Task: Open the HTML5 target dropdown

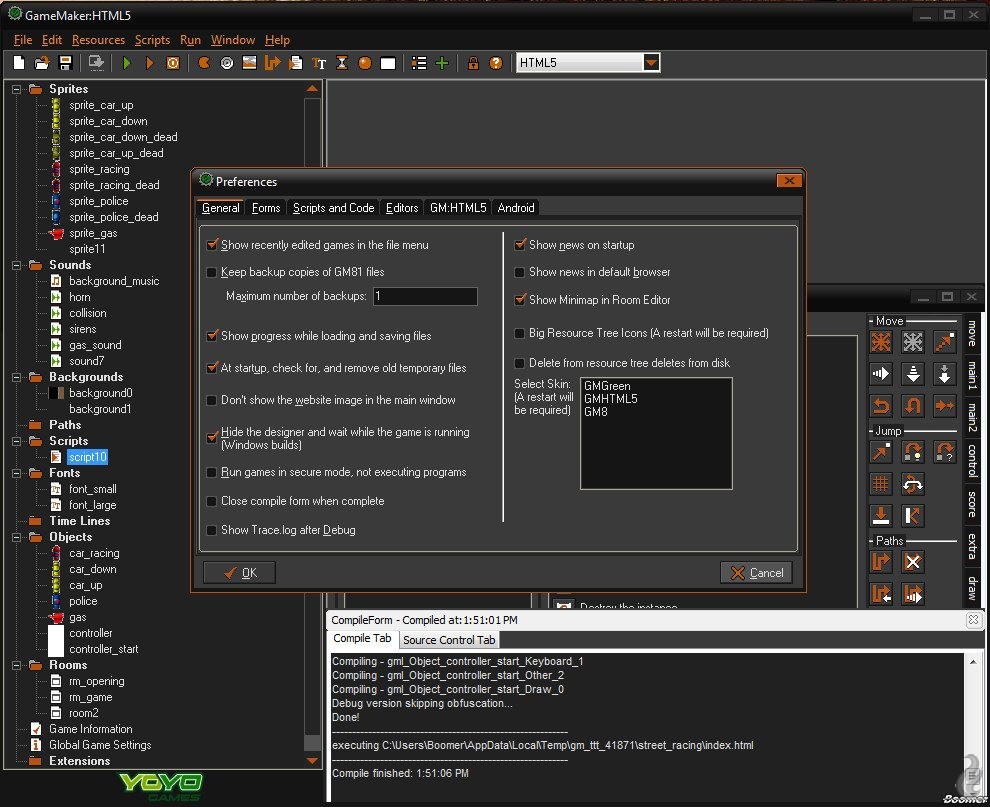Action: 652,63
